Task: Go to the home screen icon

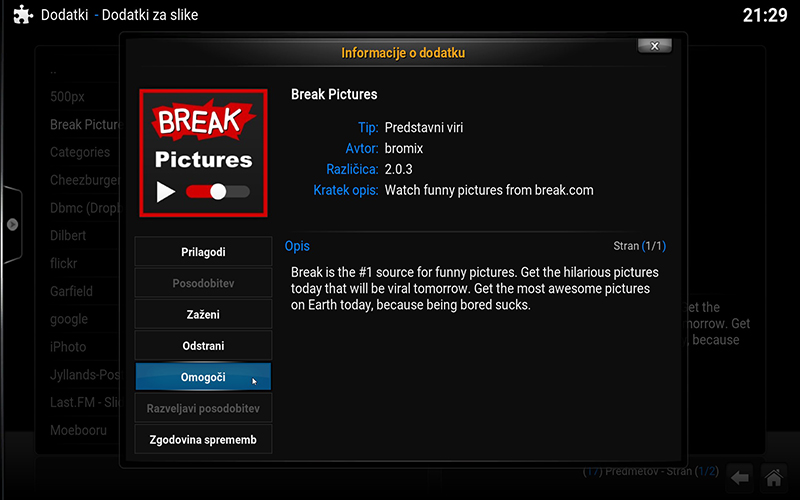Action: click(773, 476)
